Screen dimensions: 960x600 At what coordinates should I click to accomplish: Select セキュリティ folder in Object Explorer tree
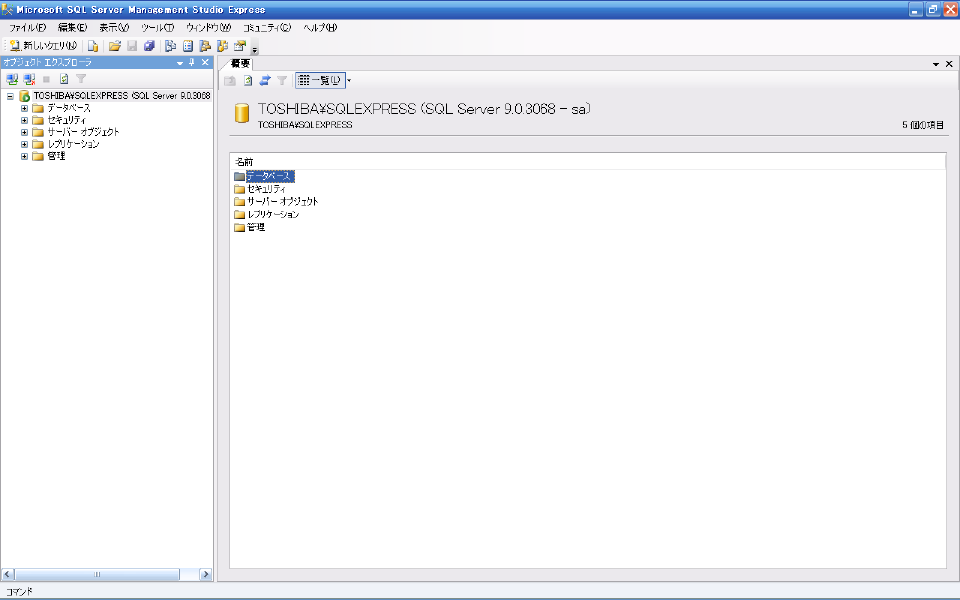67,121
